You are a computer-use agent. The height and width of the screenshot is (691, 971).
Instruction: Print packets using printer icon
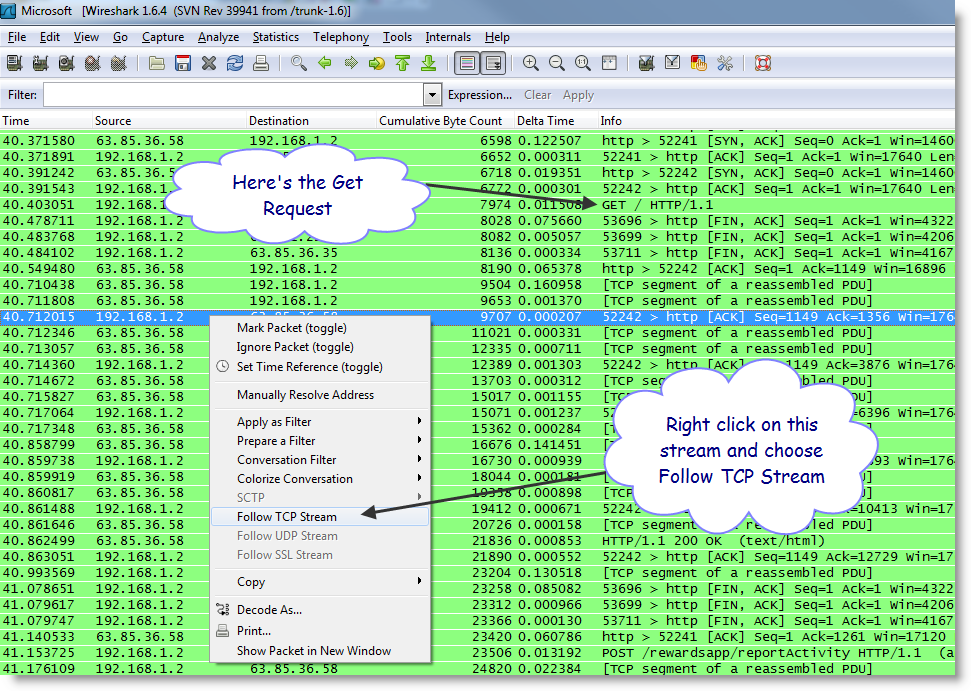261,63
